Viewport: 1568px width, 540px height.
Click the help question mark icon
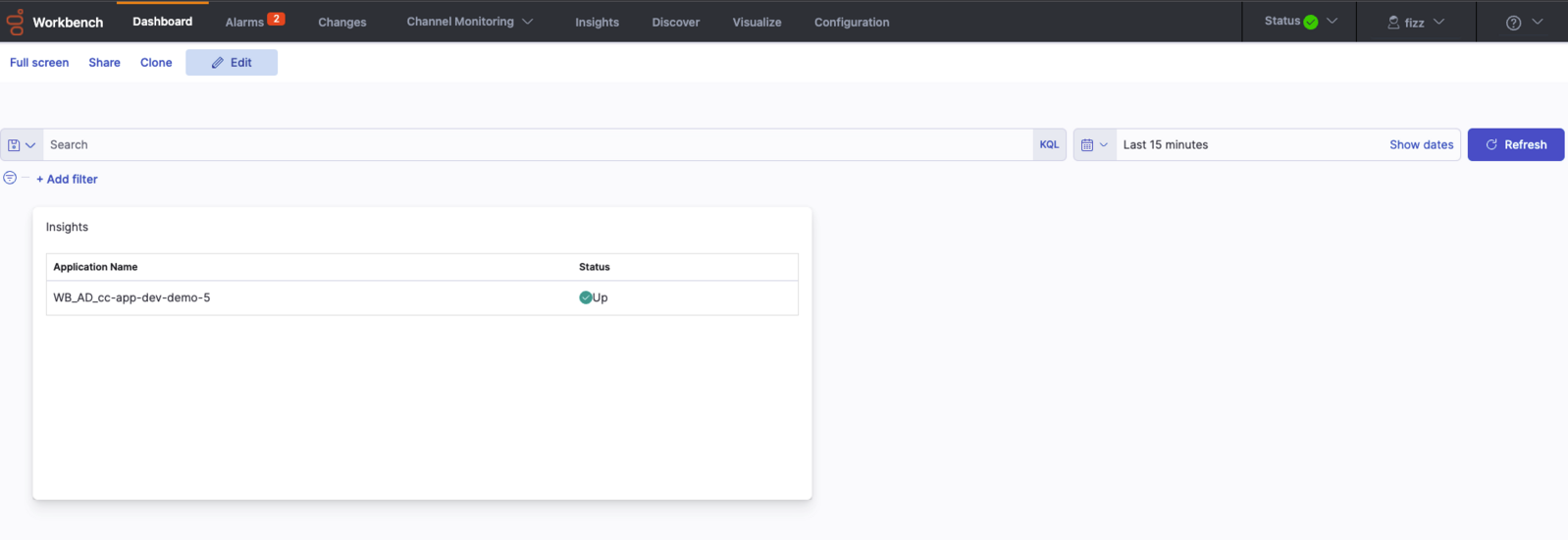1513,23
